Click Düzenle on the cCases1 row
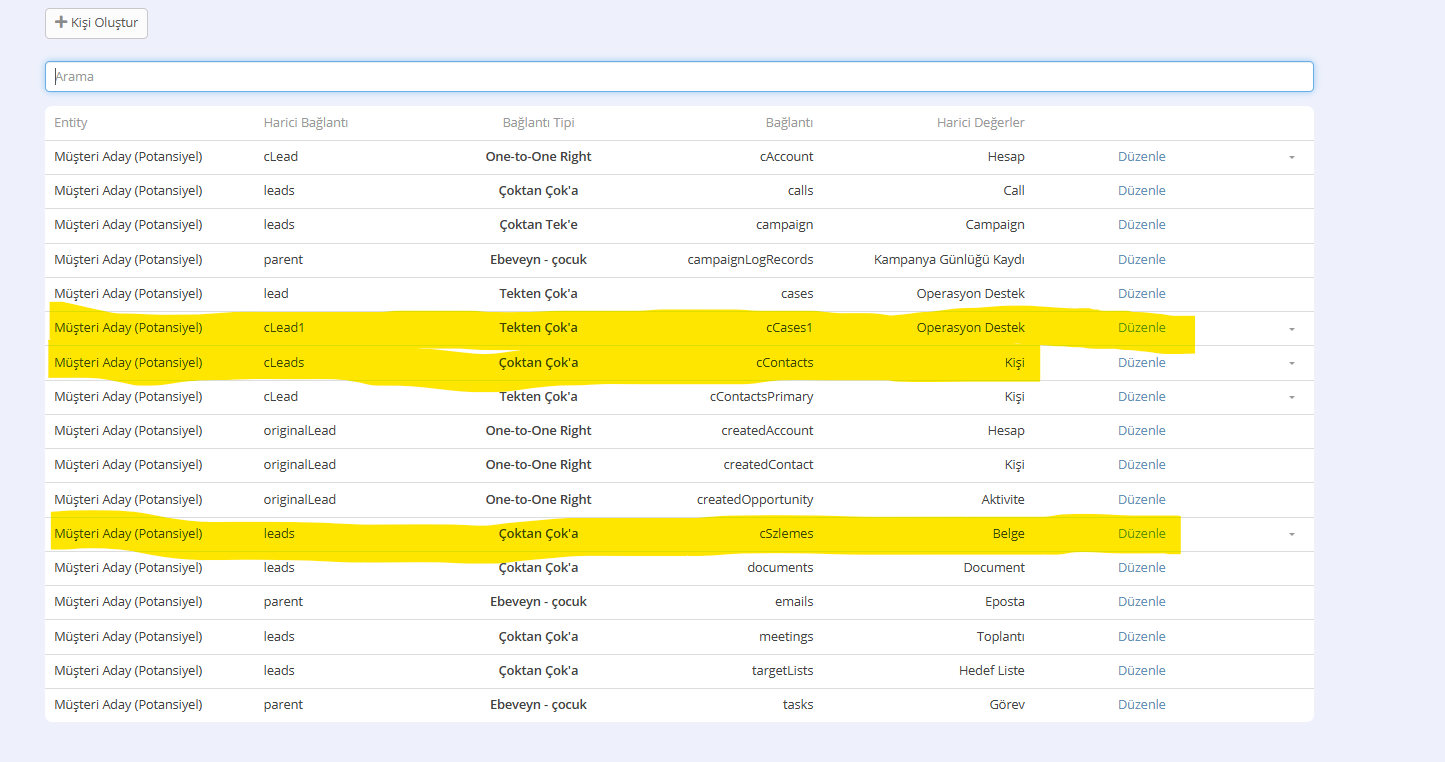This screenshot has height=762, width=1445. point(1141,328)
